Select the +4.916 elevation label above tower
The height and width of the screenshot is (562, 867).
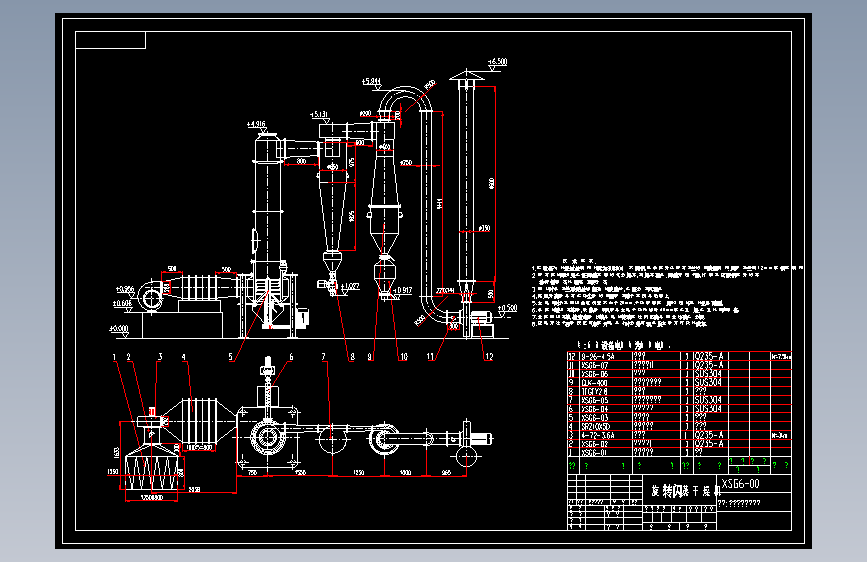pyautogui.click(x=257, y=124)
